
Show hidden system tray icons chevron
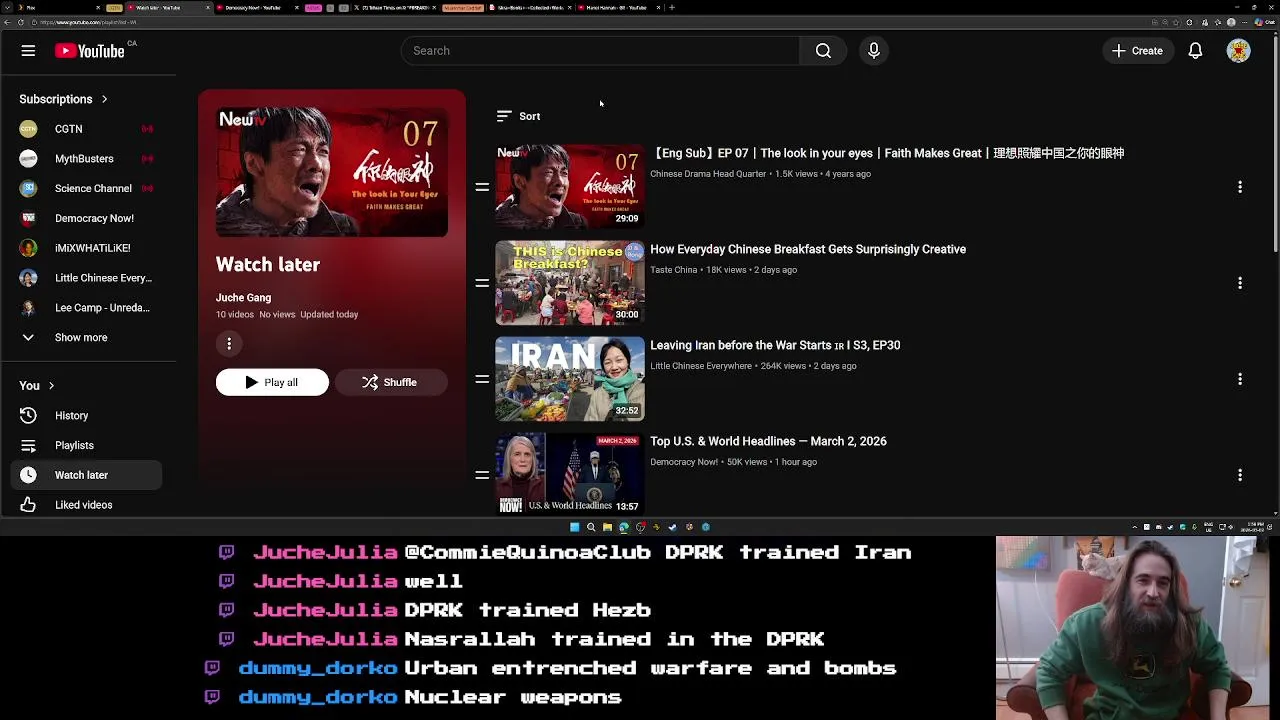(x=1135, y=527)
